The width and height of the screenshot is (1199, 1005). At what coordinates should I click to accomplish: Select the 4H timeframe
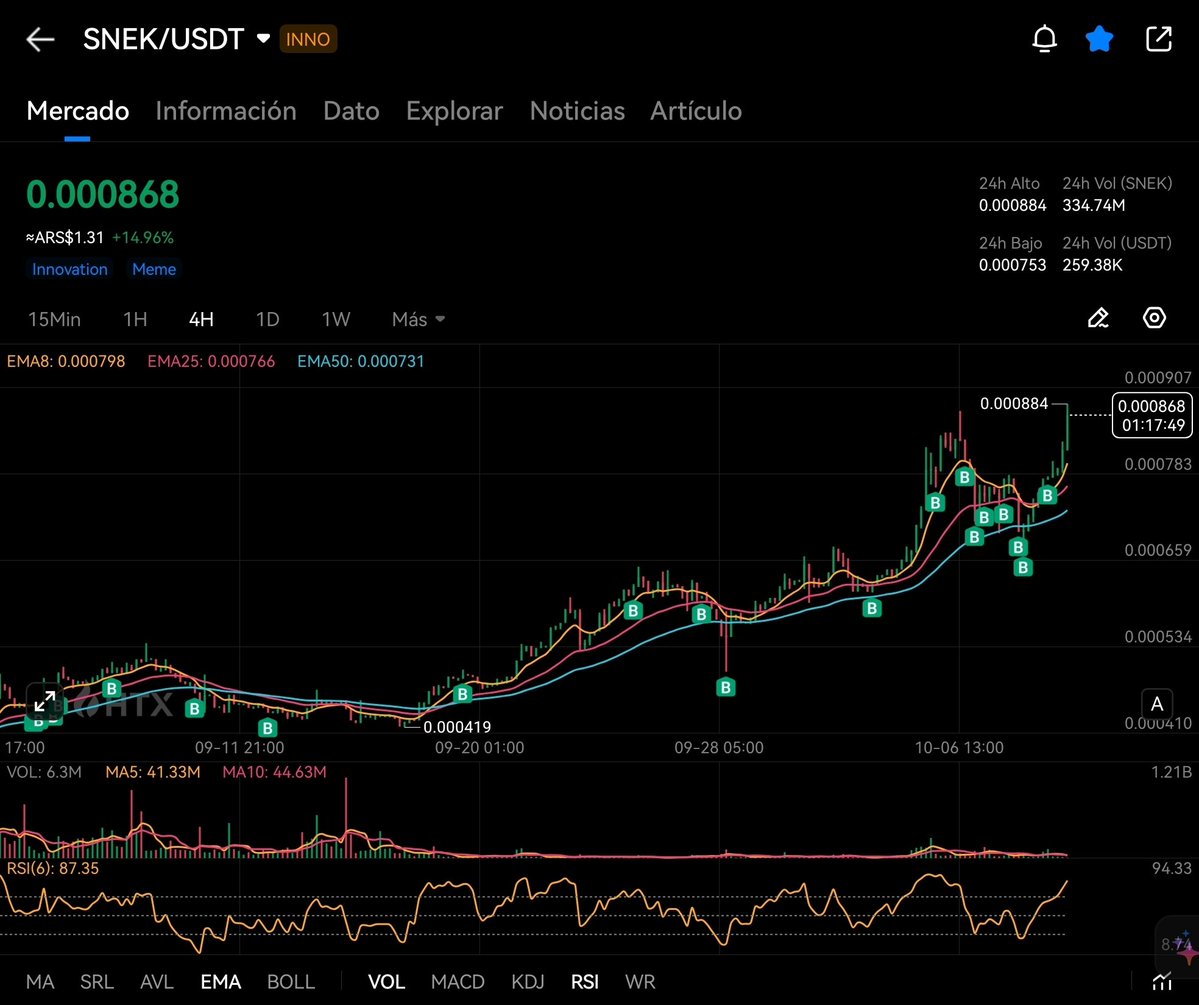pyautogui.click(x=201, y=319)
